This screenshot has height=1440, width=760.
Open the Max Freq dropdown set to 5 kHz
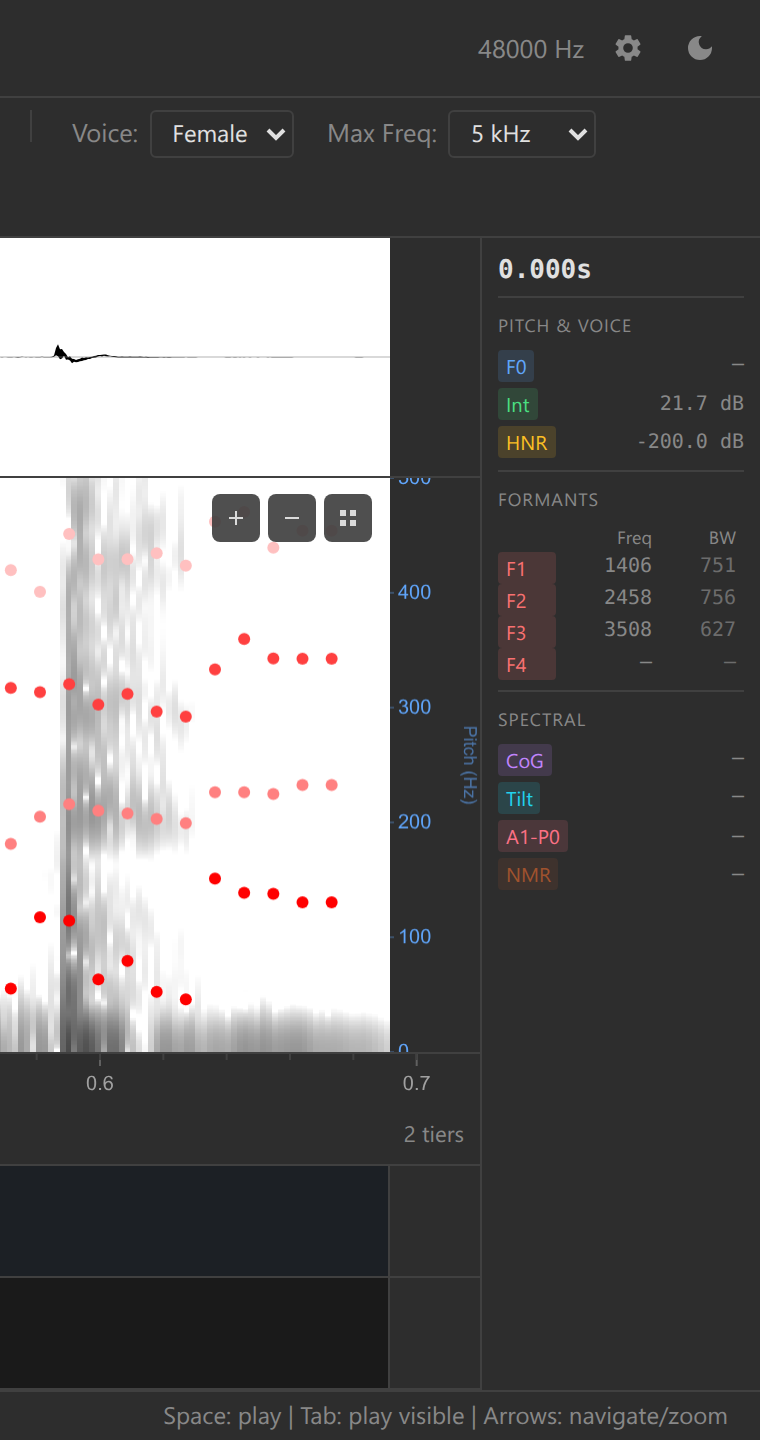click(522, 134)
